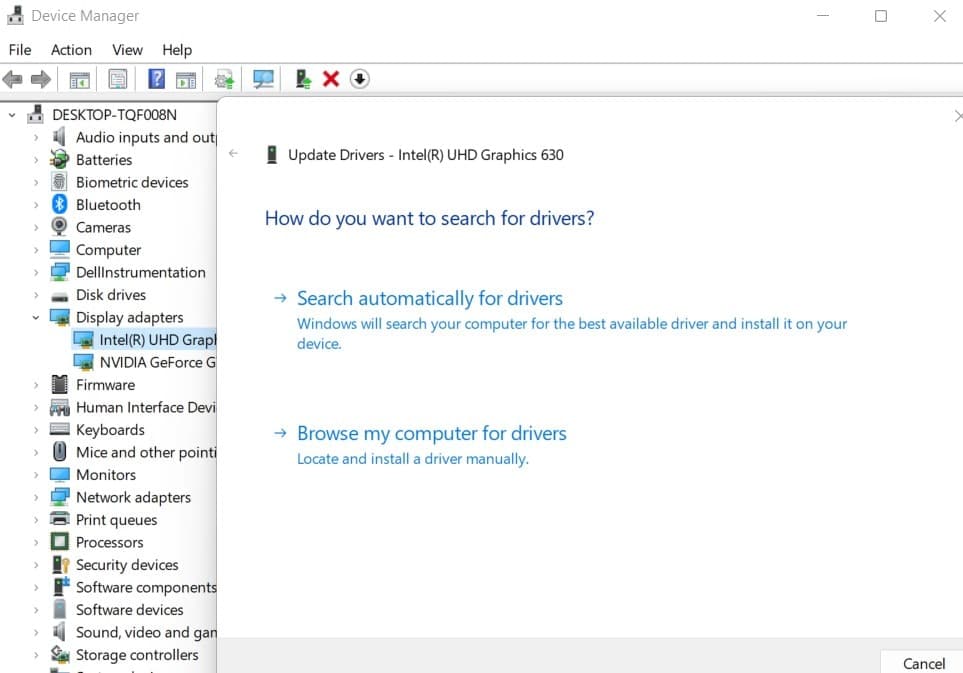Uninstall device via the red X icon
Screen dimensions: 963x673
pos(332,78)
